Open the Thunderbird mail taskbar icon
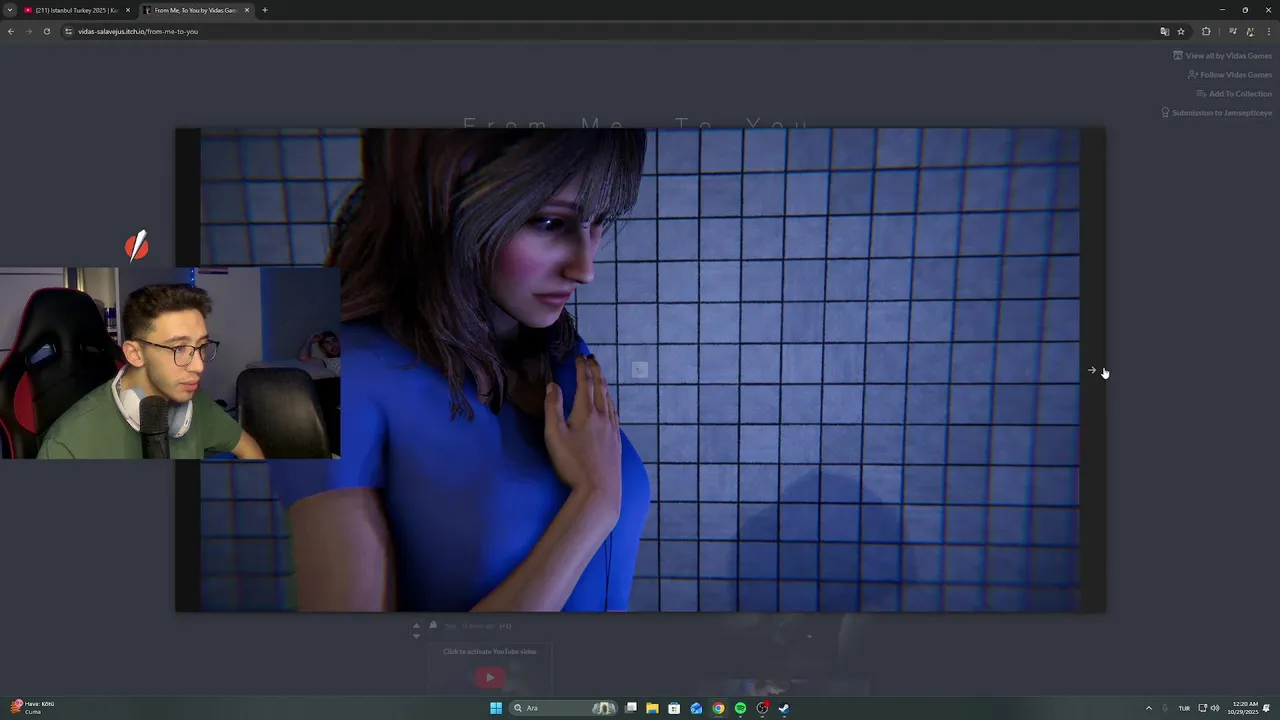 point(696,708)
